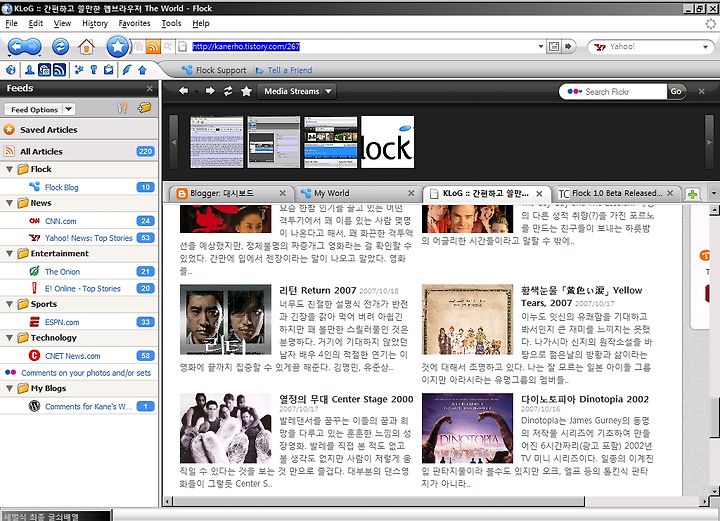This screenshot has width=720, height=521.
Task: Open the Accounts and Services key icon
Action: pyautogui.click(x=94, y=70)
